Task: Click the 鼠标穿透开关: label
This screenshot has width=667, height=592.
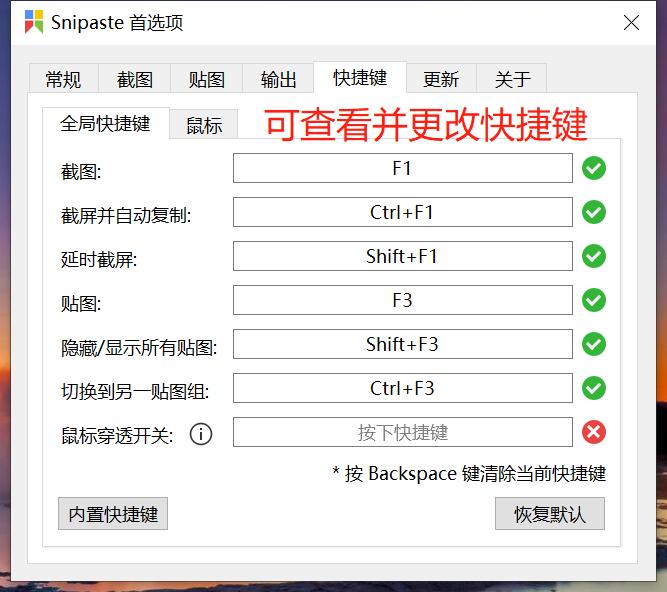Action: click(117, 435)
